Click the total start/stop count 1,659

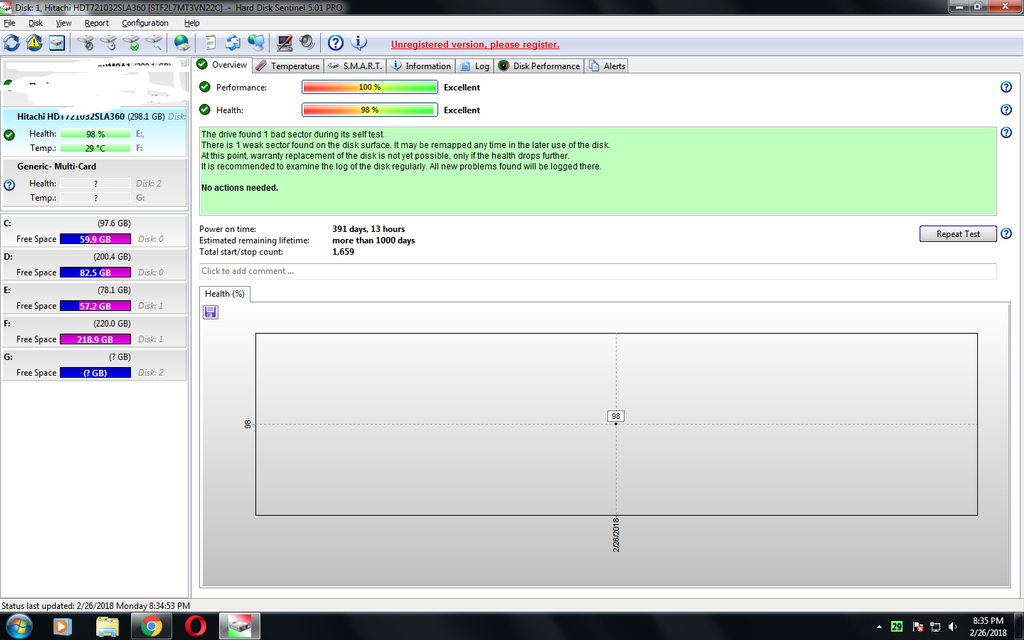[343, 251]
